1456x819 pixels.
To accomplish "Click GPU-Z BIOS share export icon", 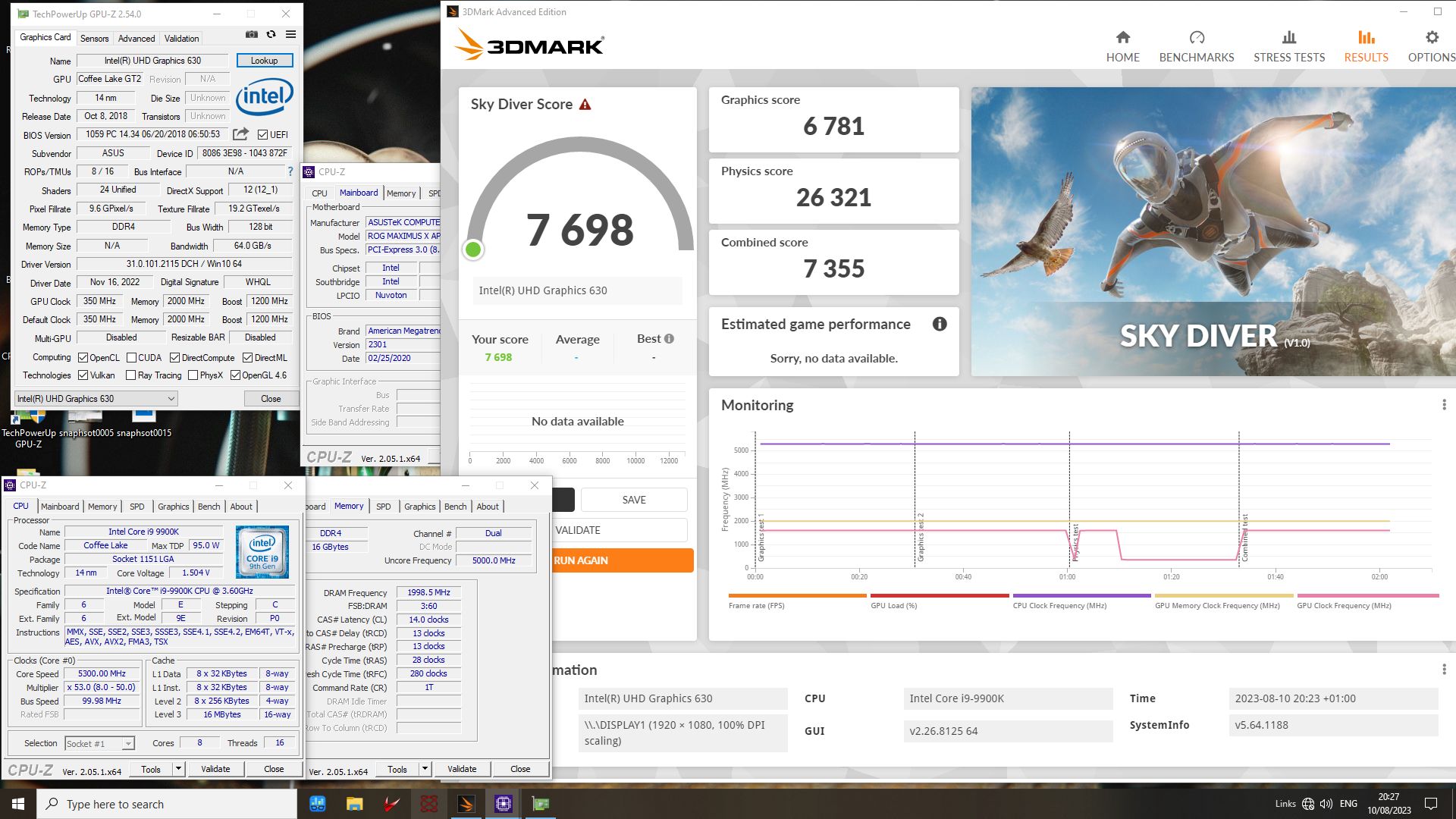I will 240,134.
